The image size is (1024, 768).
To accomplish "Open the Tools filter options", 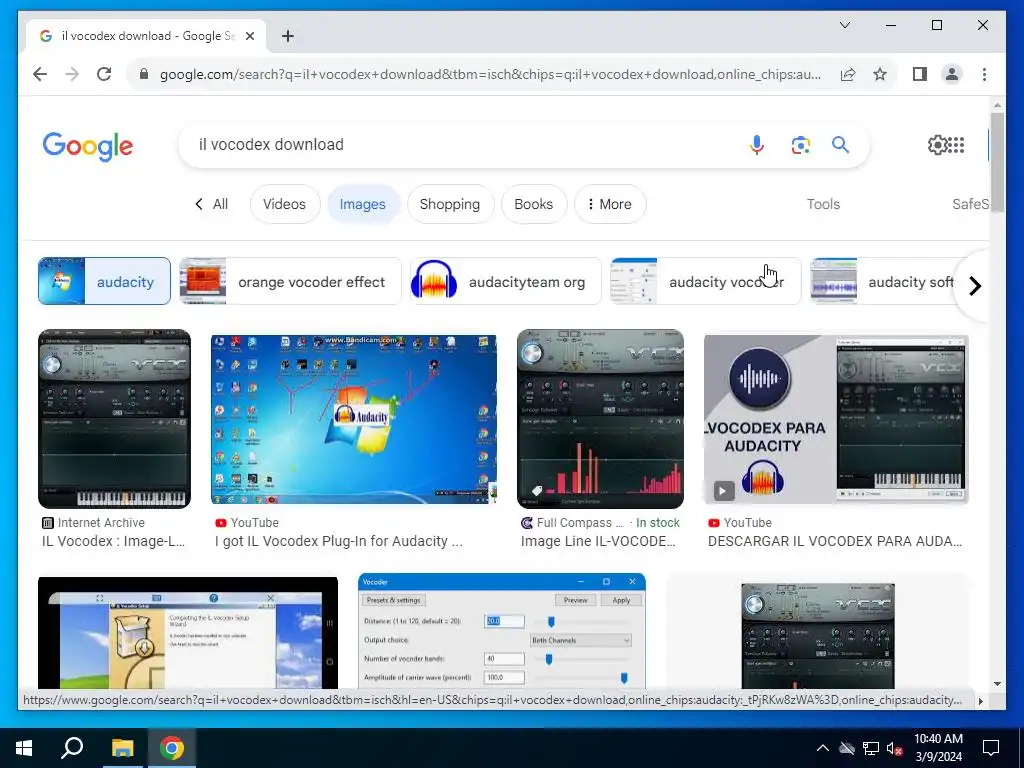I will tap(823, 204).
